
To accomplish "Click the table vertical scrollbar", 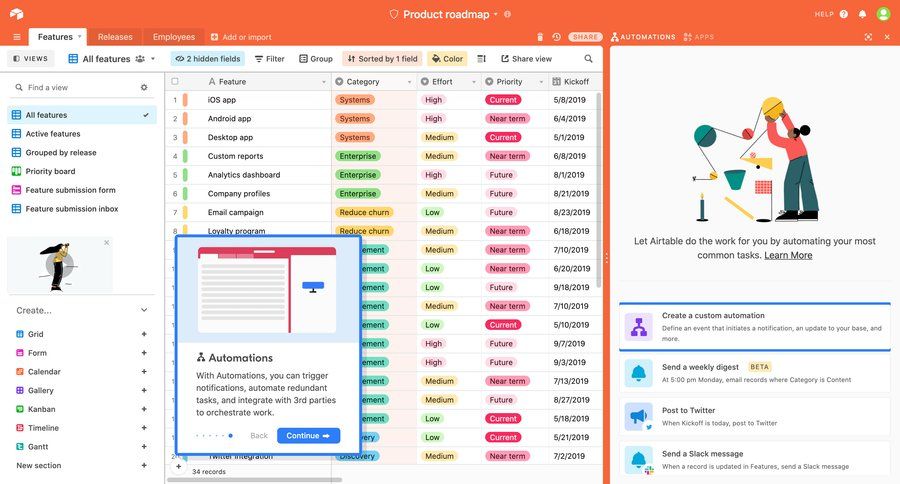I will click(x=599, y=189).
